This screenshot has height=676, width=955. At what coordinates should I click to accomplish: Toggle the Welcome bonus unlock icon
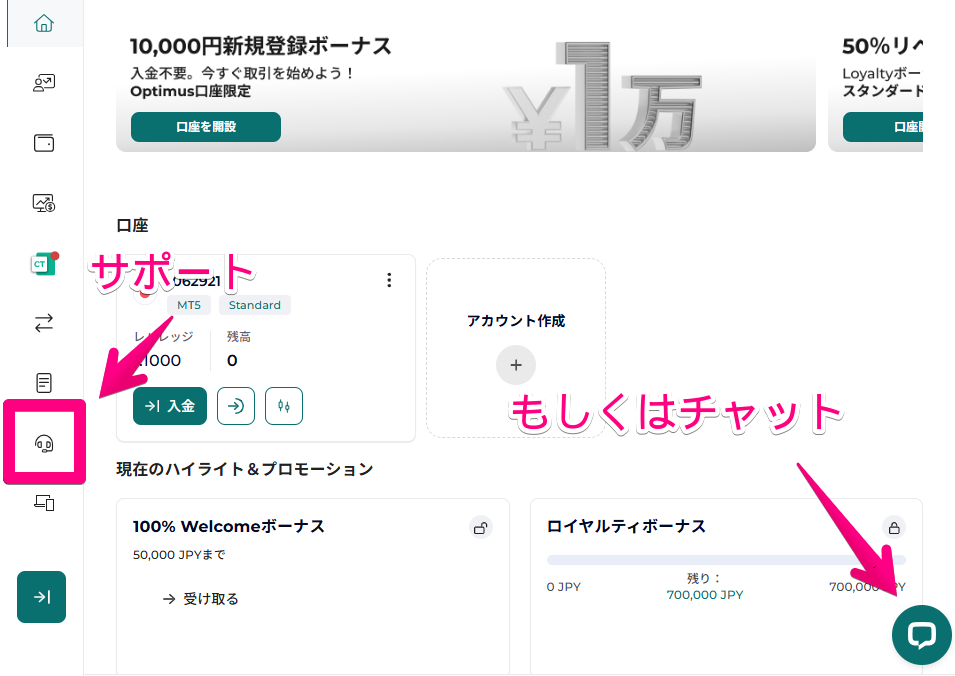[481, 527]
